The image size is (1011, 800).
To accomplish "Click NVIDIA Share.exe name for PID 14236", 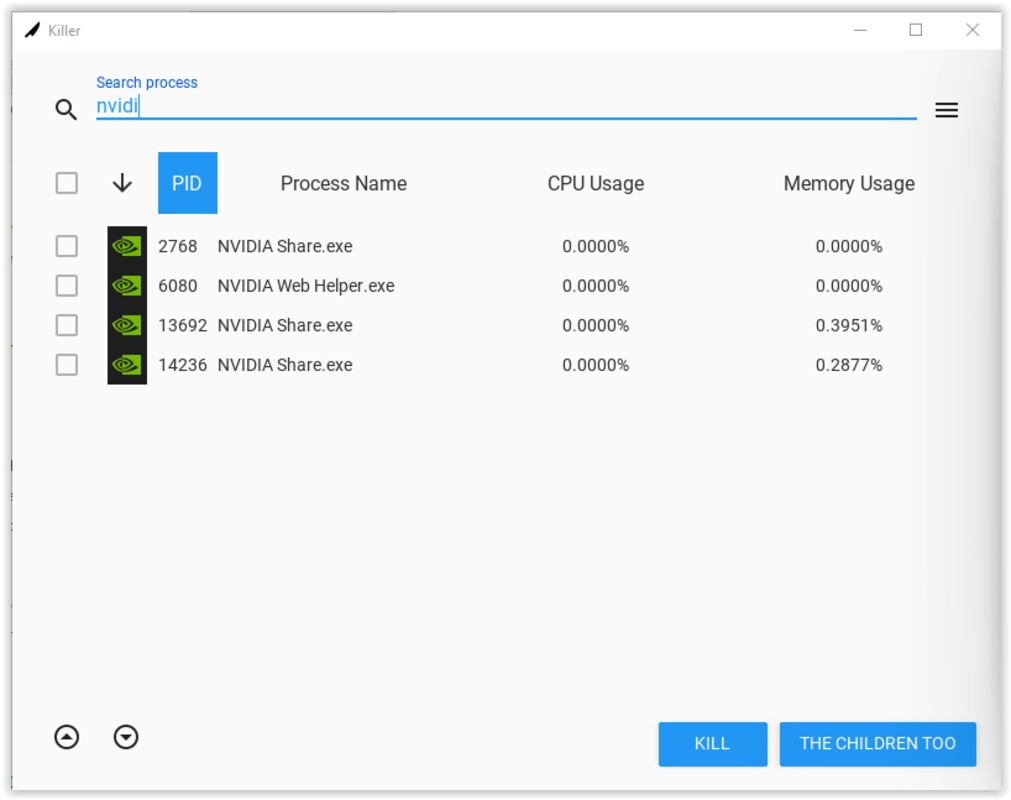I will click(x=285, y=365).
